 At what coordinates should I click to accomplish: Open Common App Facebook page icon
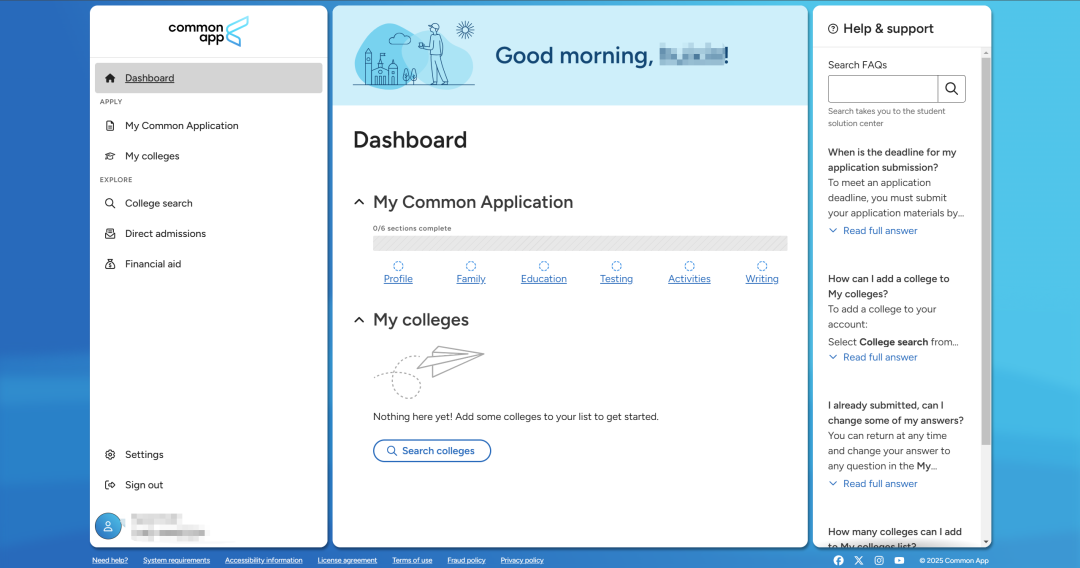(x=838, y=560)
